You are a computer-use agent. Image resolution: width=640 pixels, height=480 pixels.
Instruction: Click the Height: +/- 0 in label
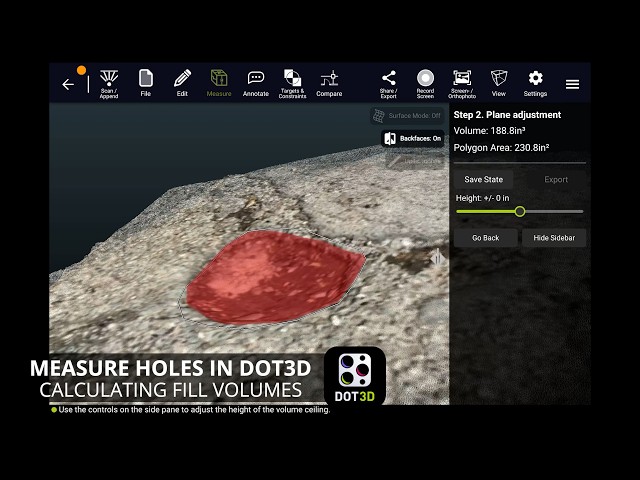482,198
